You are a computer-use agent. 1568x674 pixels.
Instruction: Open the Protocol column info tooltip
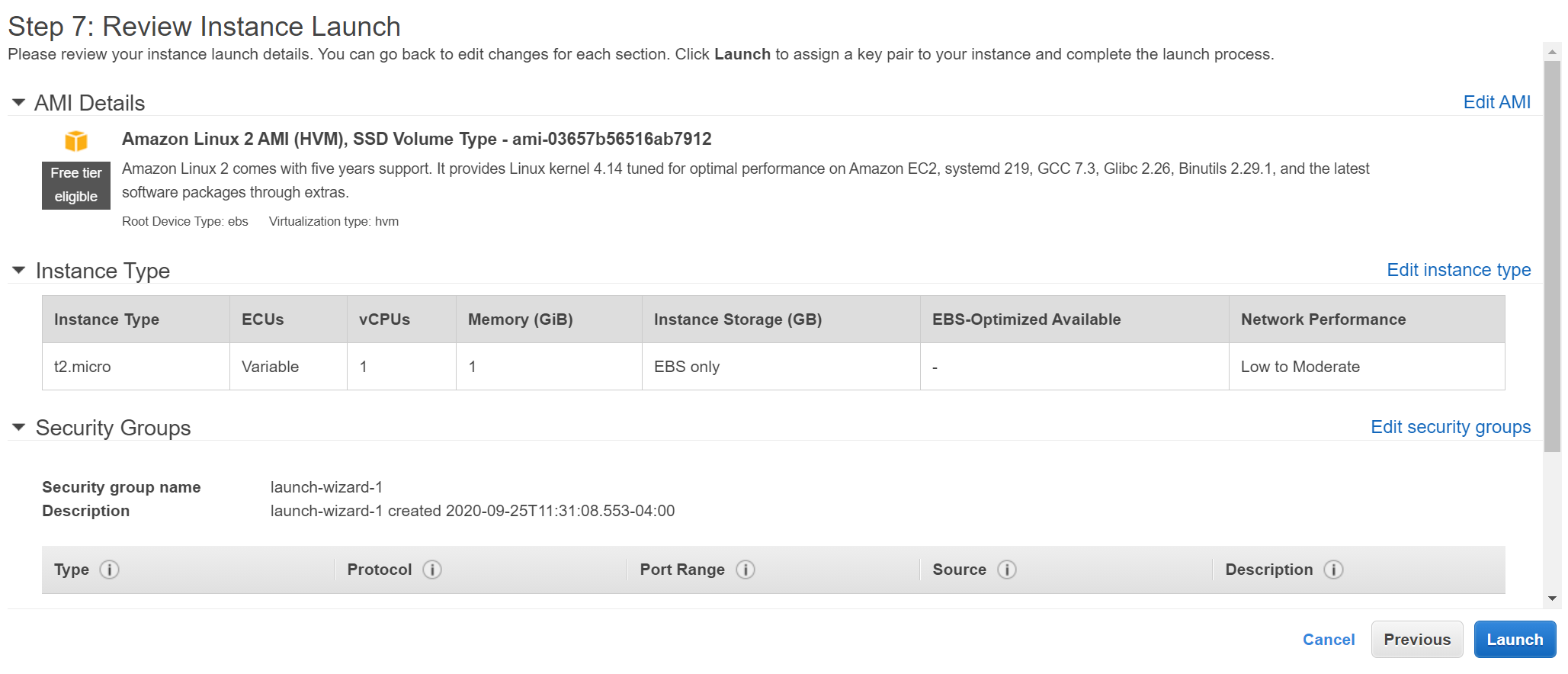pos(431,570)
